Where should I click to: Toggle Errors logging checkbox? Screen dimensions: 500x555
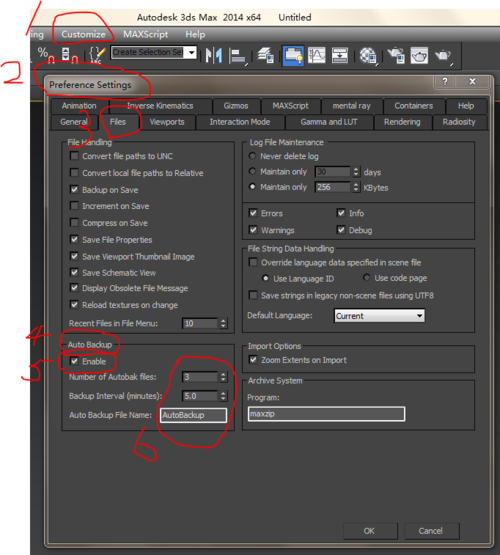(253, 213)
